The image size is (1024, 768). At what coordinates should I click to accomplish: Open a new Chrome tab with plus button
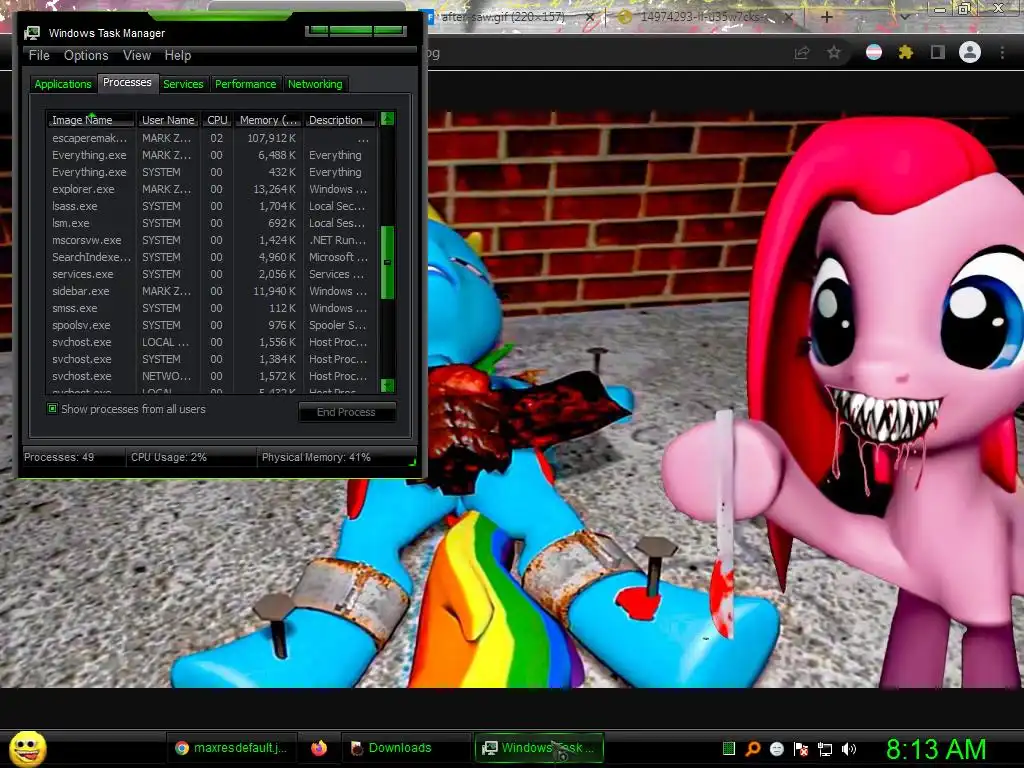point(826,17)
